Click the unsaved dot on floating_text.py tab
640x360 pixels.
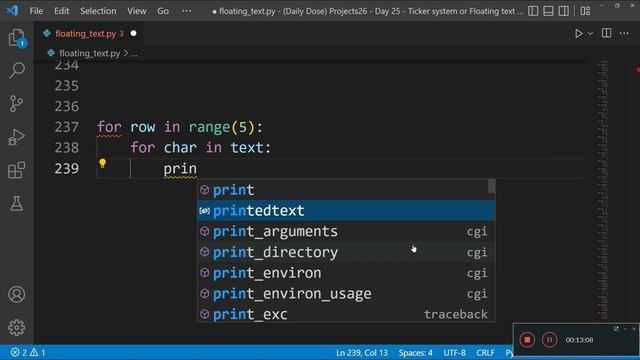[x=133, y=33]
